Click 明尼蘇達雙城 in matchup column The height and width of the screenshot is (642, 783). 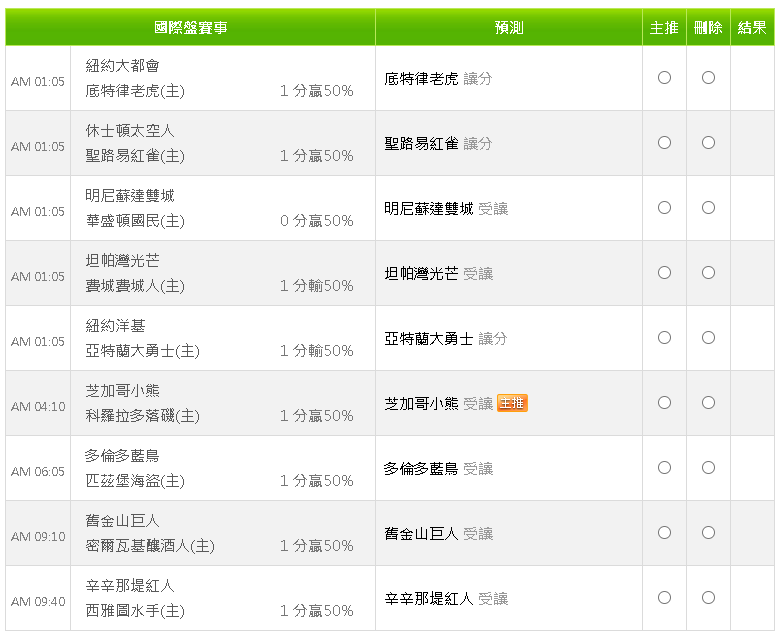pyautogui.click(x=130, y=196)
